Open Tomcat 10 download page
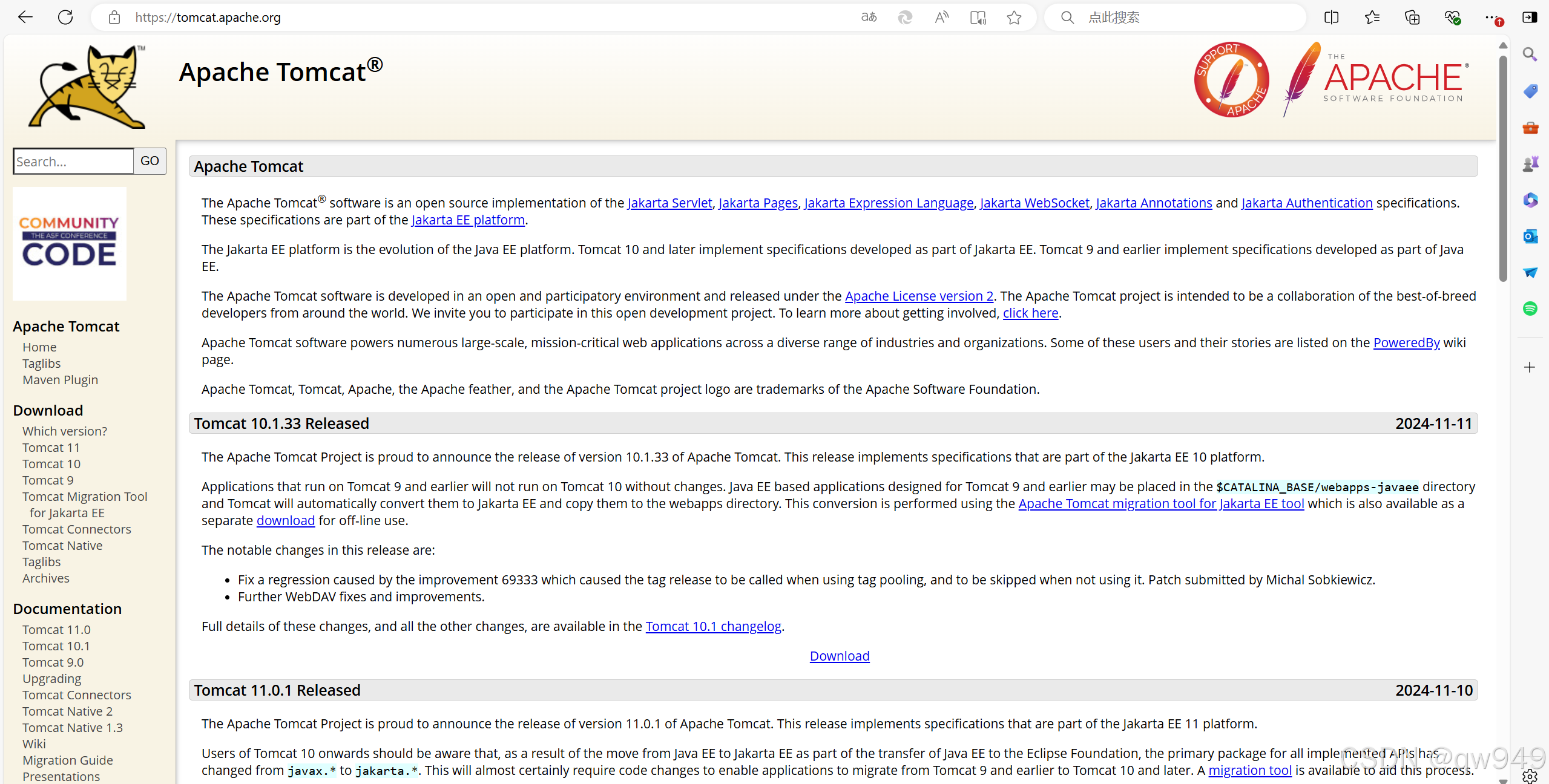Image resolution: width=1549 pixels, height=784 pixels. pos(51,464)
